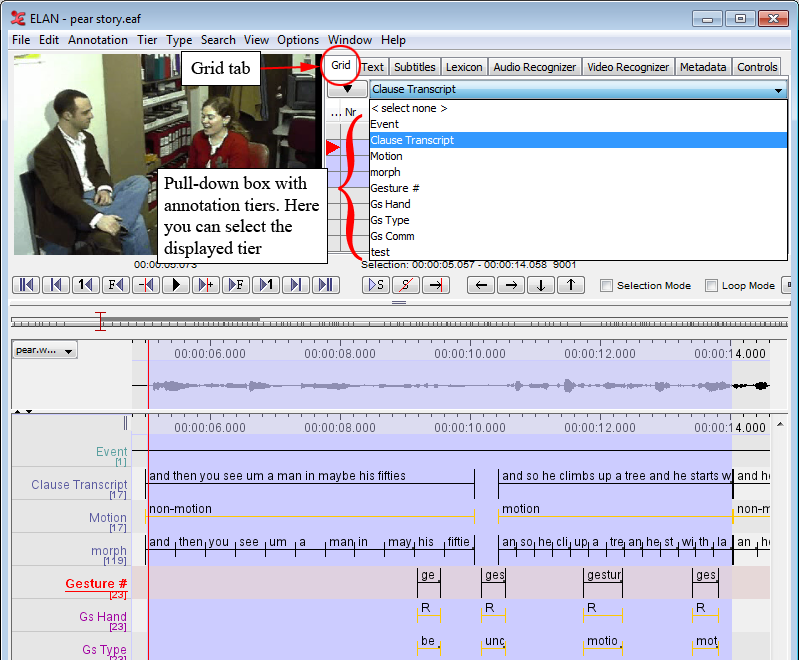Enable Loop Mode checkbox

click(711, 286)
